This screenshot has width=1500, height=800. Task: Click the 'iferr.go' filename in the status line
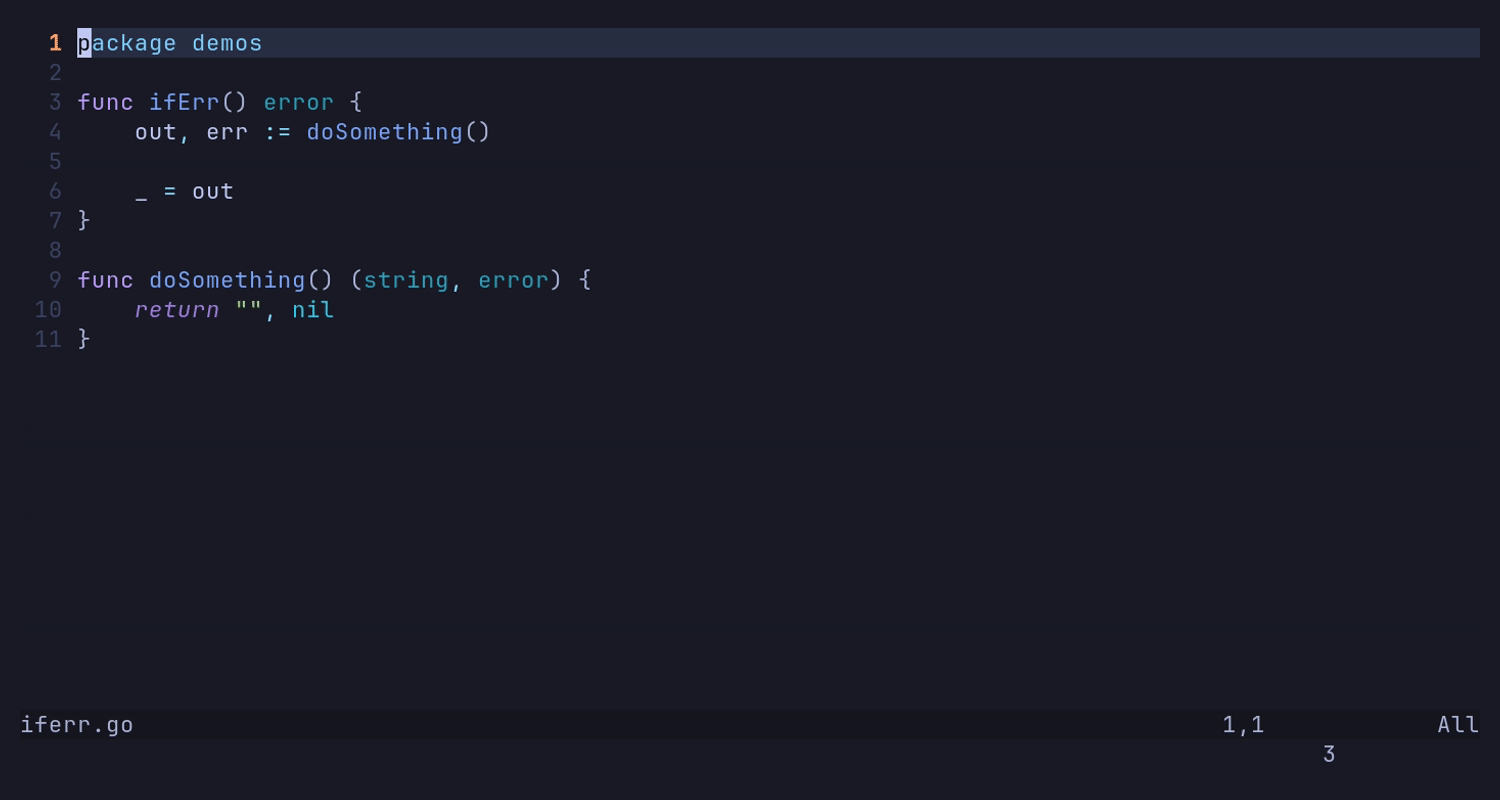coord(77,725)
